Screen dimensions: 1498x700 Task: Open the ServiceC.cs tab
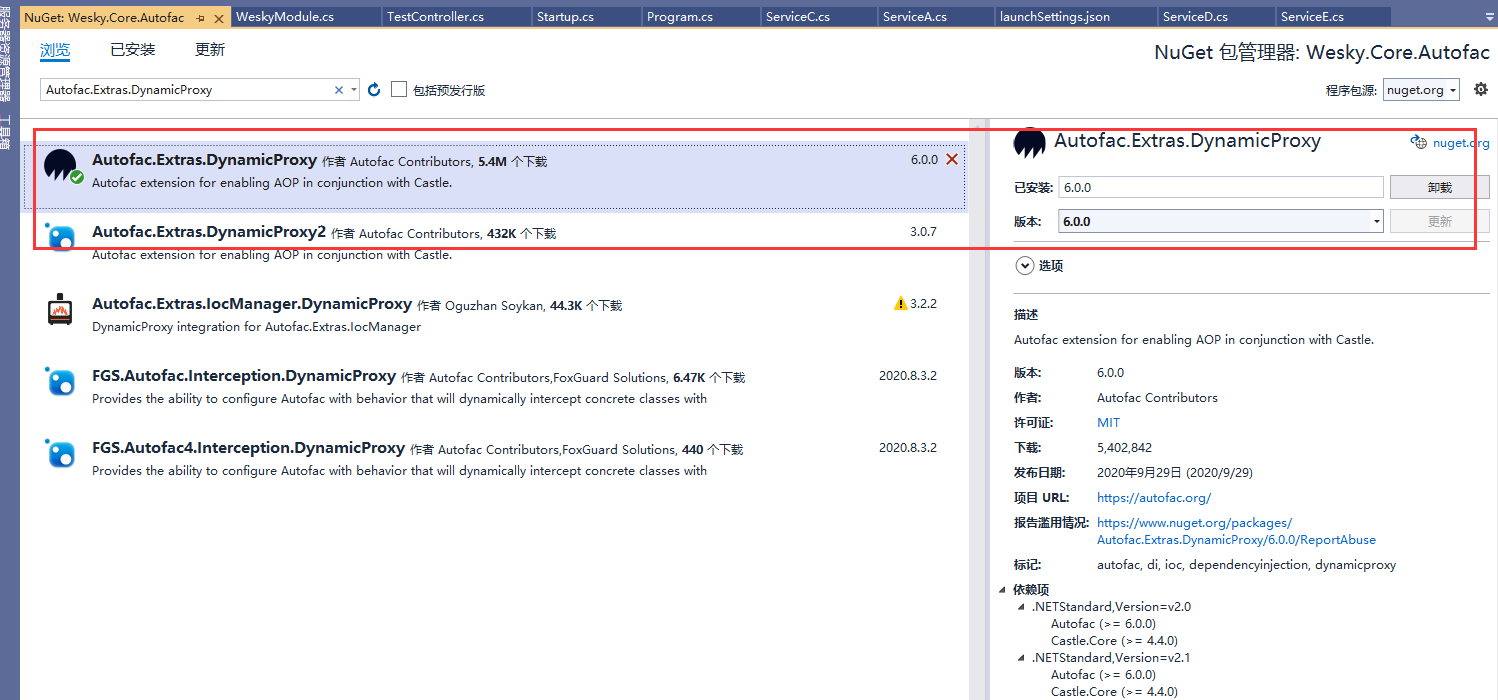tap(819, 17)
